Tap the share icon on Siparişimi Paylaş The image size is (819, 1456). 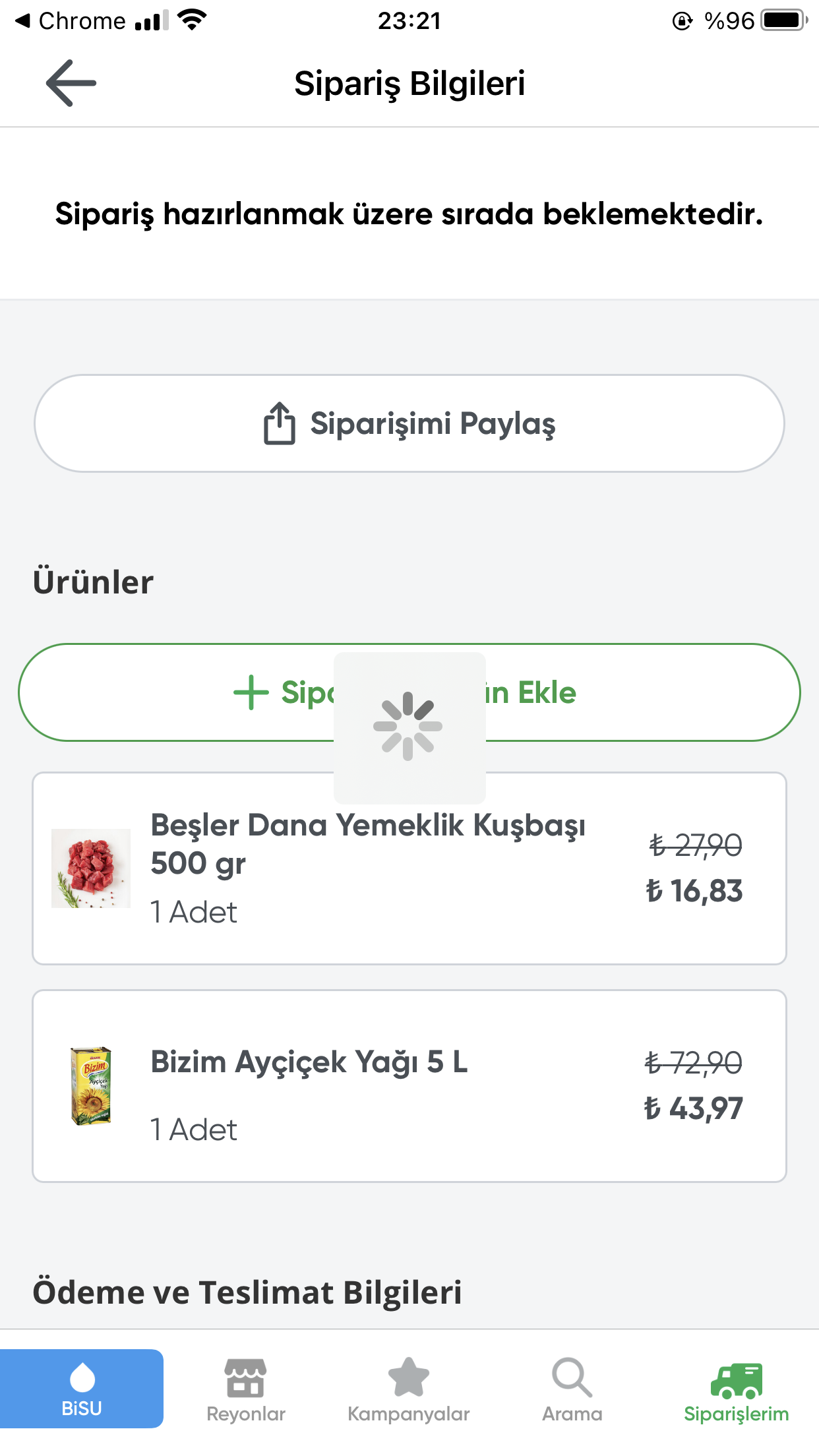pyautogui.click(x=279, y=423)
